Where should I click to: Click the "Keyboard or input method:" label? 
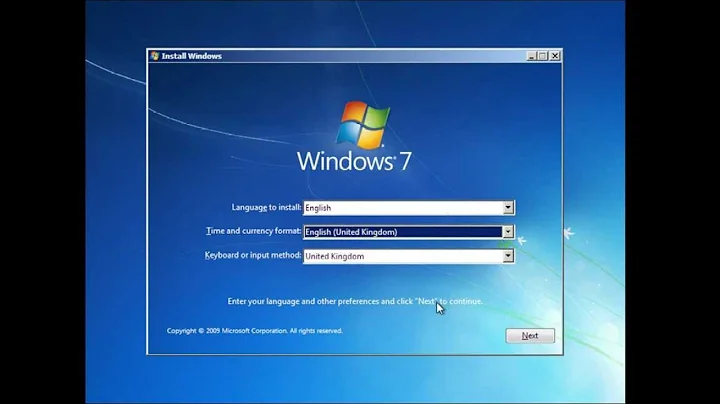pos(253,255)
